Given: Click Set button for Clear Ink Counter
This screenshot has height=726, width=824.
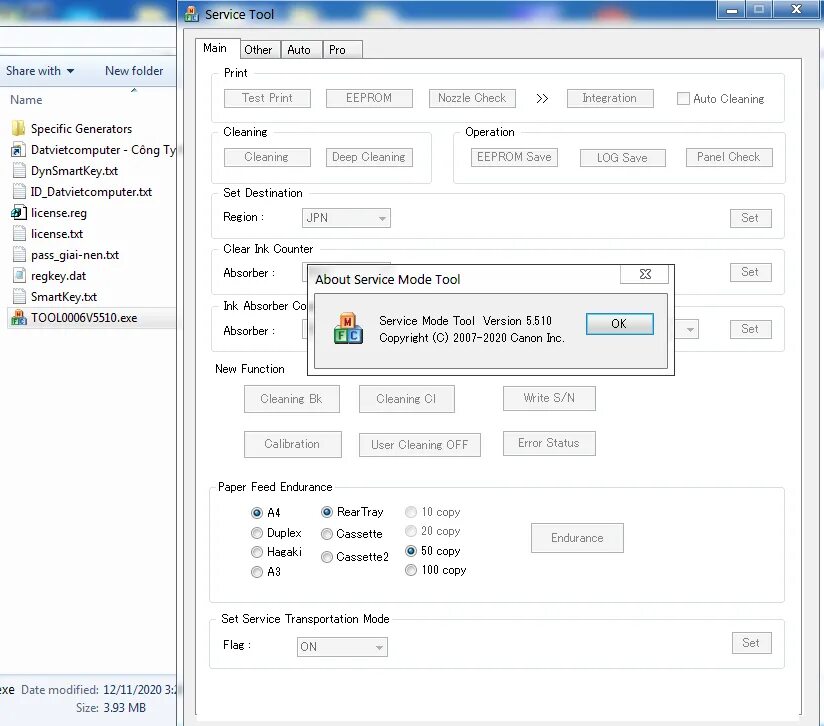Looking at the screenshot, I should (x=750, y=272).
